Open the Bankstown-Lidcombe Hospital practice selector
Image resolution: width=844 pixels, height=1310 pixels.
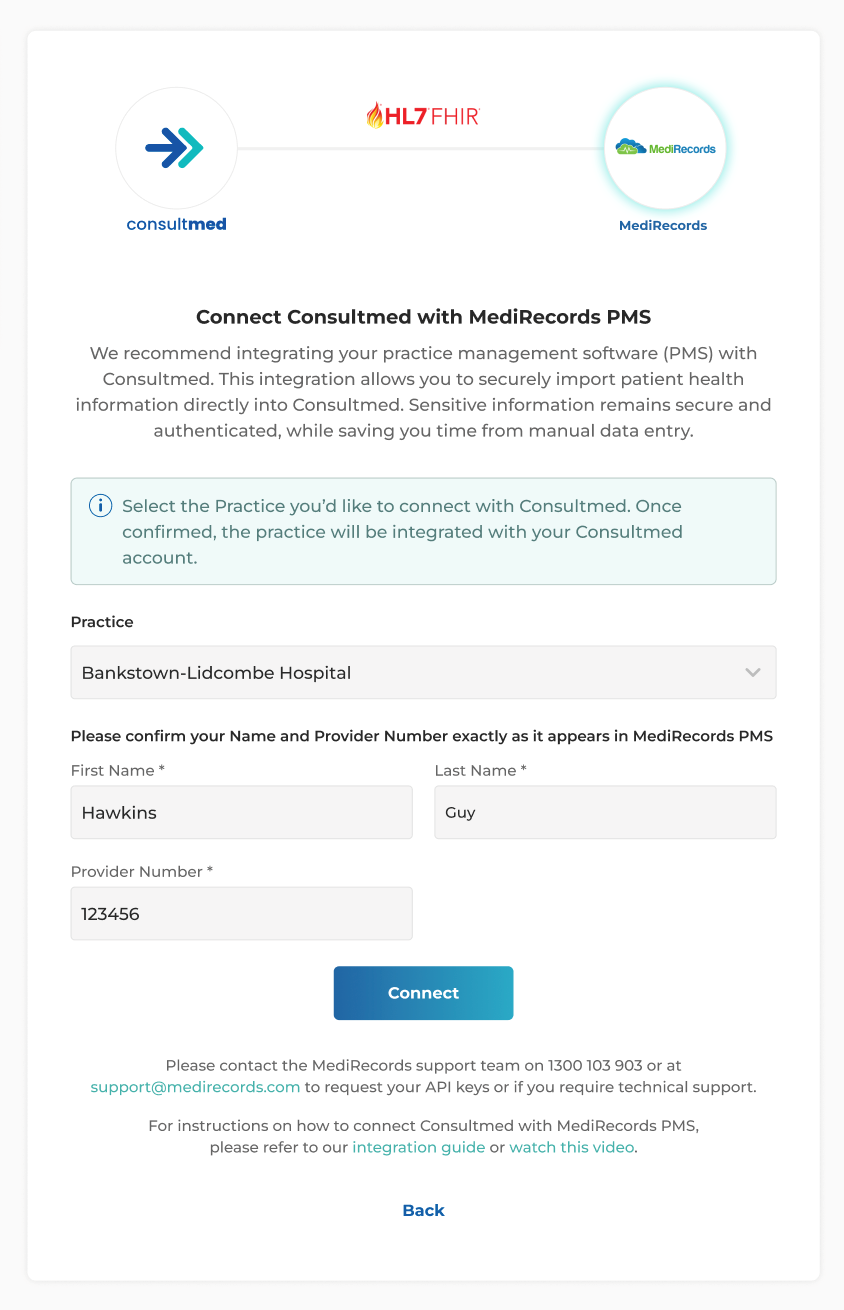click(423, 672)
